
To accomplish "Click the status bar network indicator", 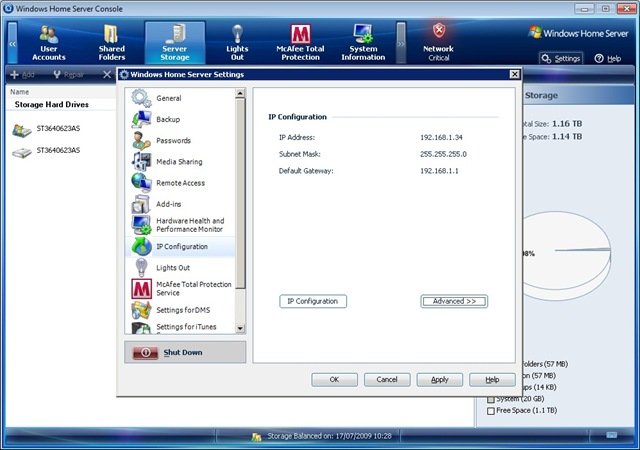I will click(x=611, y=435).
